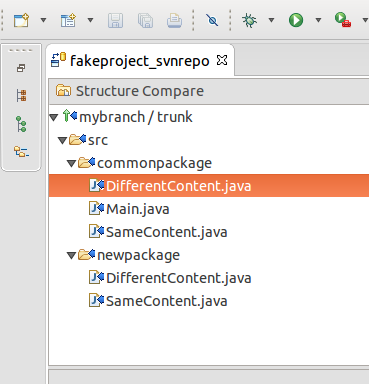Viewport: 369px width, 384px height.
Task: Open the Hierarchy view side icon
Action: [x=21, y=96]
